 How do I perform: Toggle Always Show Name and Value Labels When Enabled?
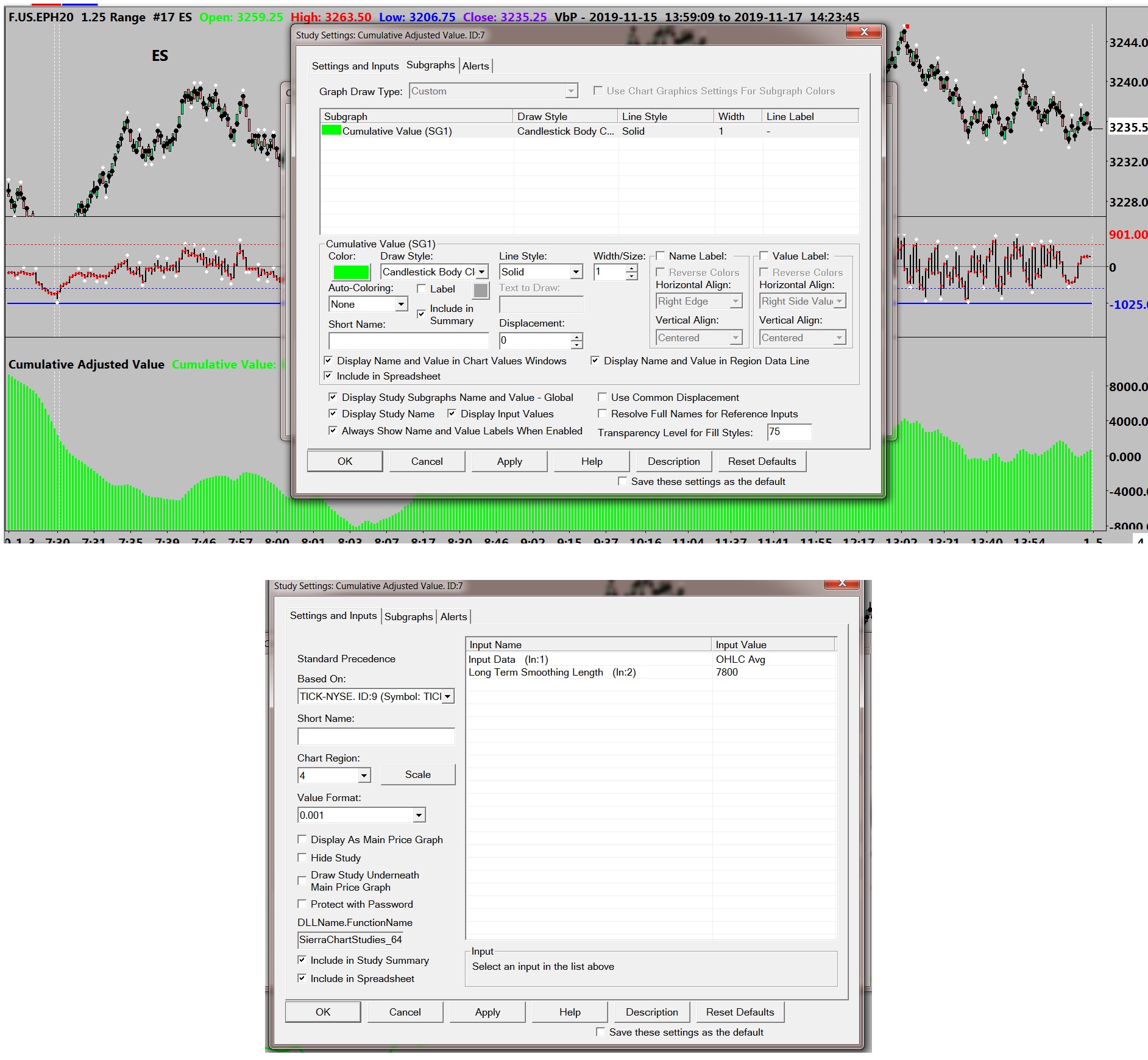[333, 431]
